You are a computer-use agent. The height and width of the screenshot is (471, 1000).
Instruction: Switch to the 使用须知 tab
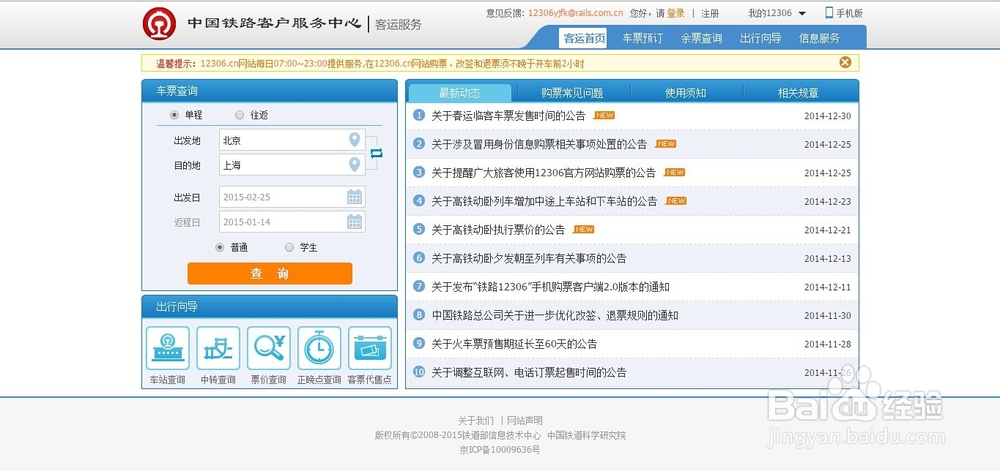686,93
